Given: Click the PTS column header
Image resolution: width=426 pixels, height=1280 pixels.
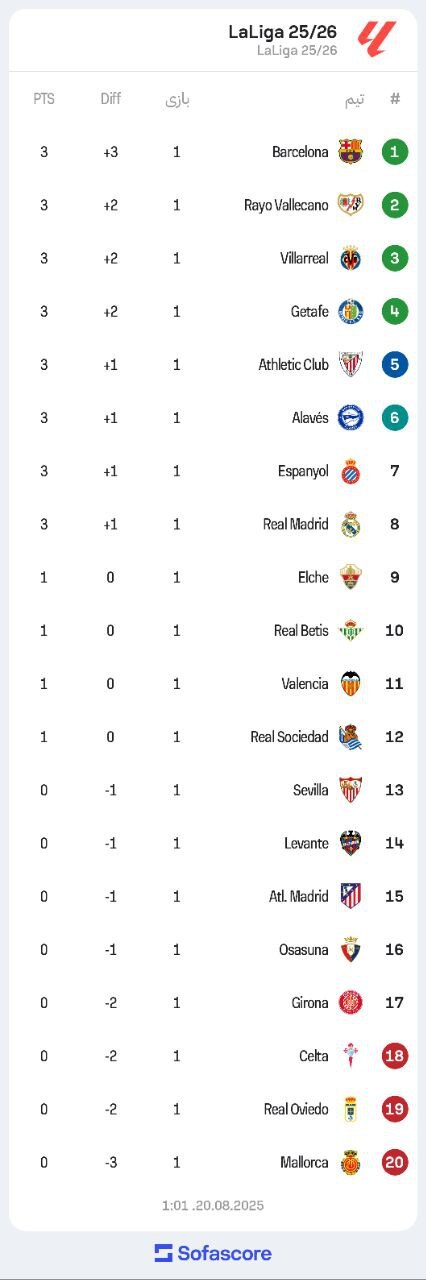Looking at the screenshot, I should coord(44,99).
